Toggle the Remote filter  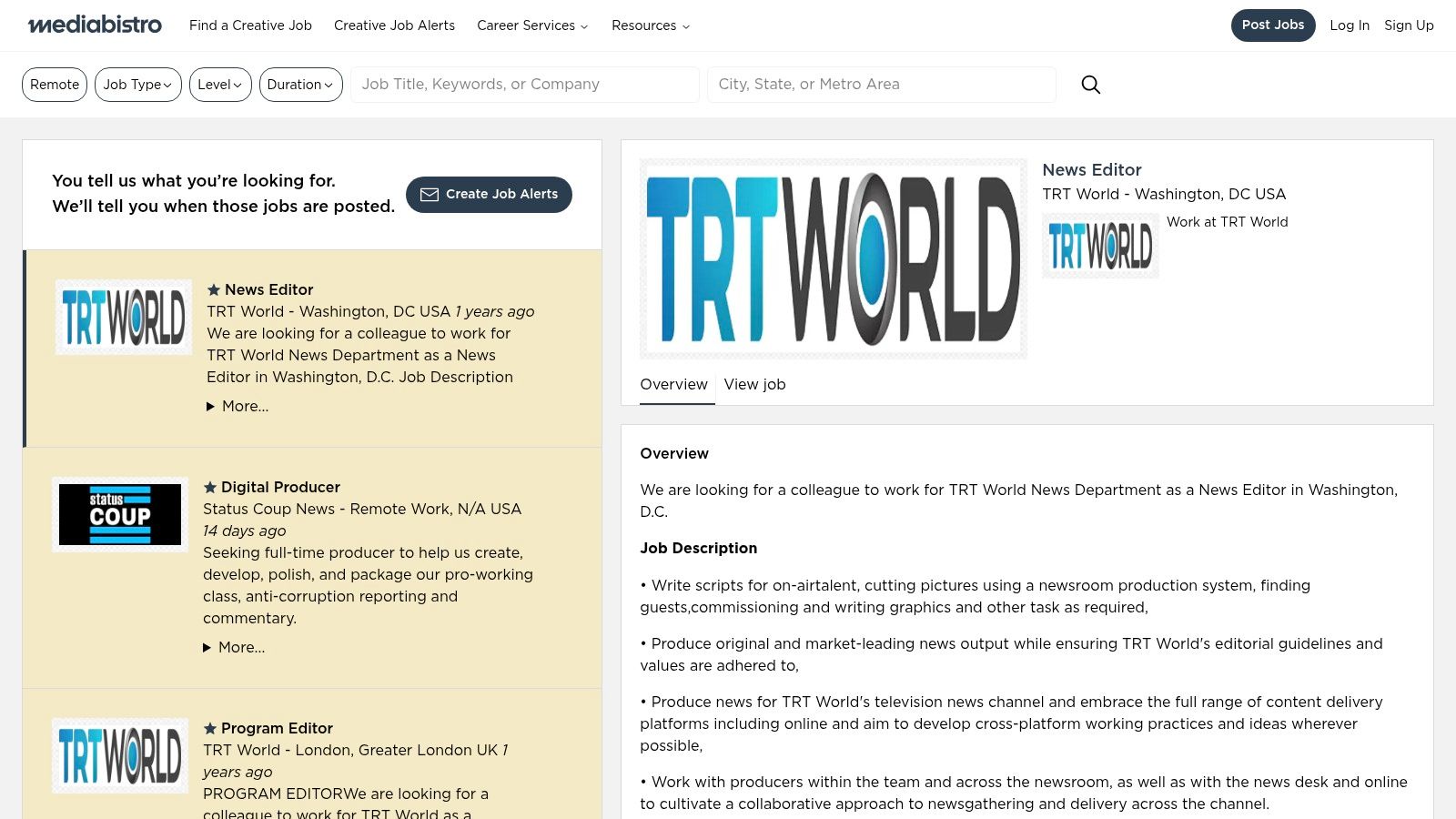(x=55, y=85)
